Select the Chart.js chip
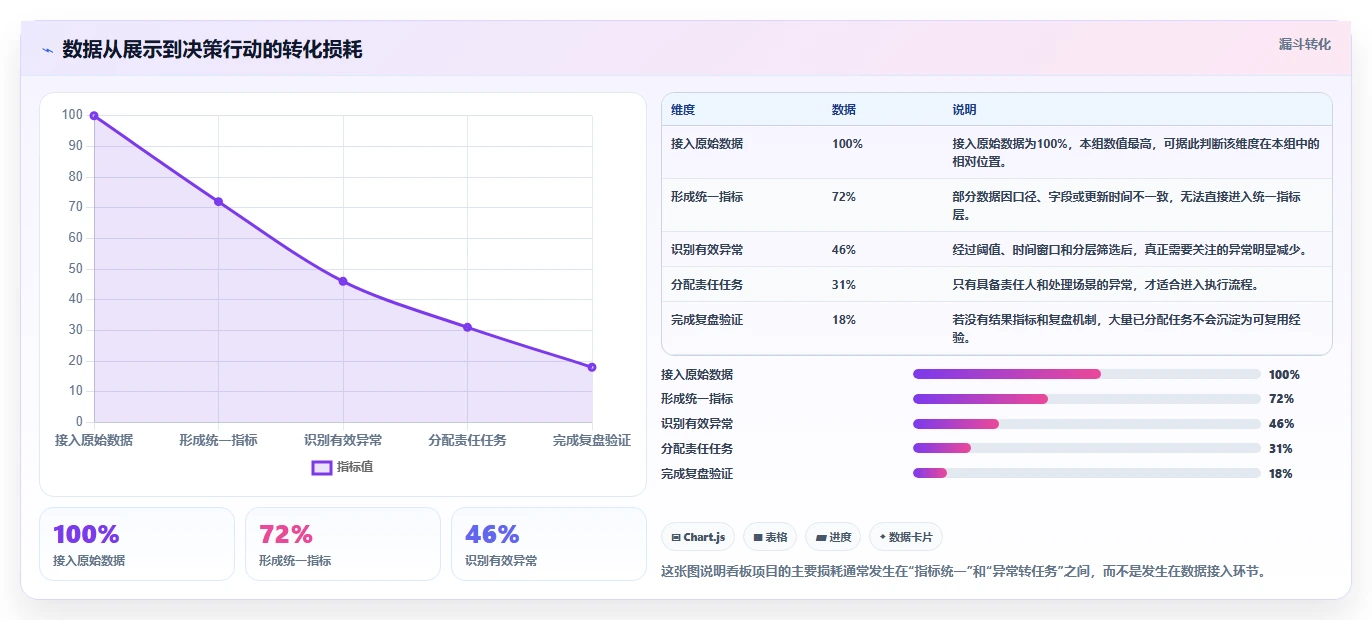Screen dimensions: 1372x620 [698, 537]
